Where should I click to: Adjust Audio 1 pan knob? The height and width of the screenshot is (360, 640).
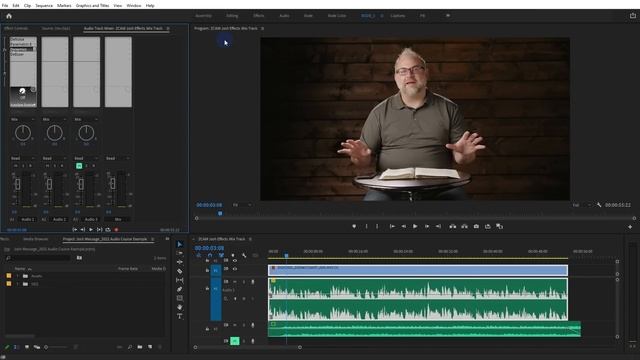pyautogui.click(x=23, y=133)
